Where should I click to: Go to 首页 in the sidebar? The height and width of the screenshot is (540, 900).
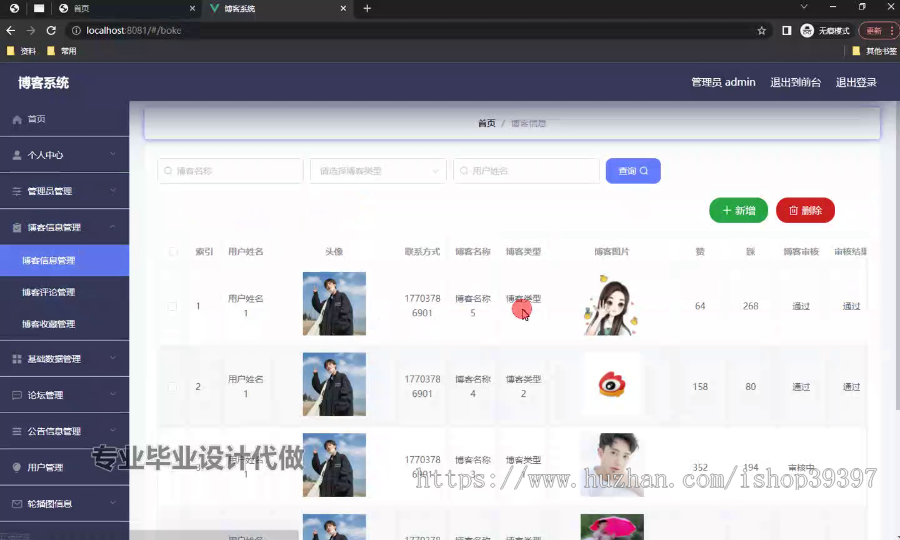point(64,119)
